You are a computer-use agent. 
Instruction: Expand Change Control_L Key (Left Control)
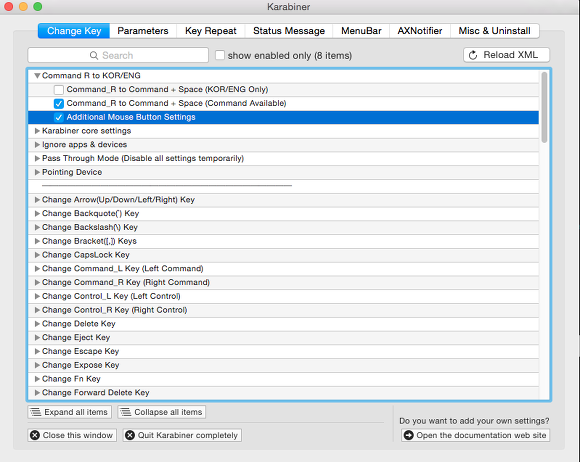pyautogui.click(x=37, y=296)
